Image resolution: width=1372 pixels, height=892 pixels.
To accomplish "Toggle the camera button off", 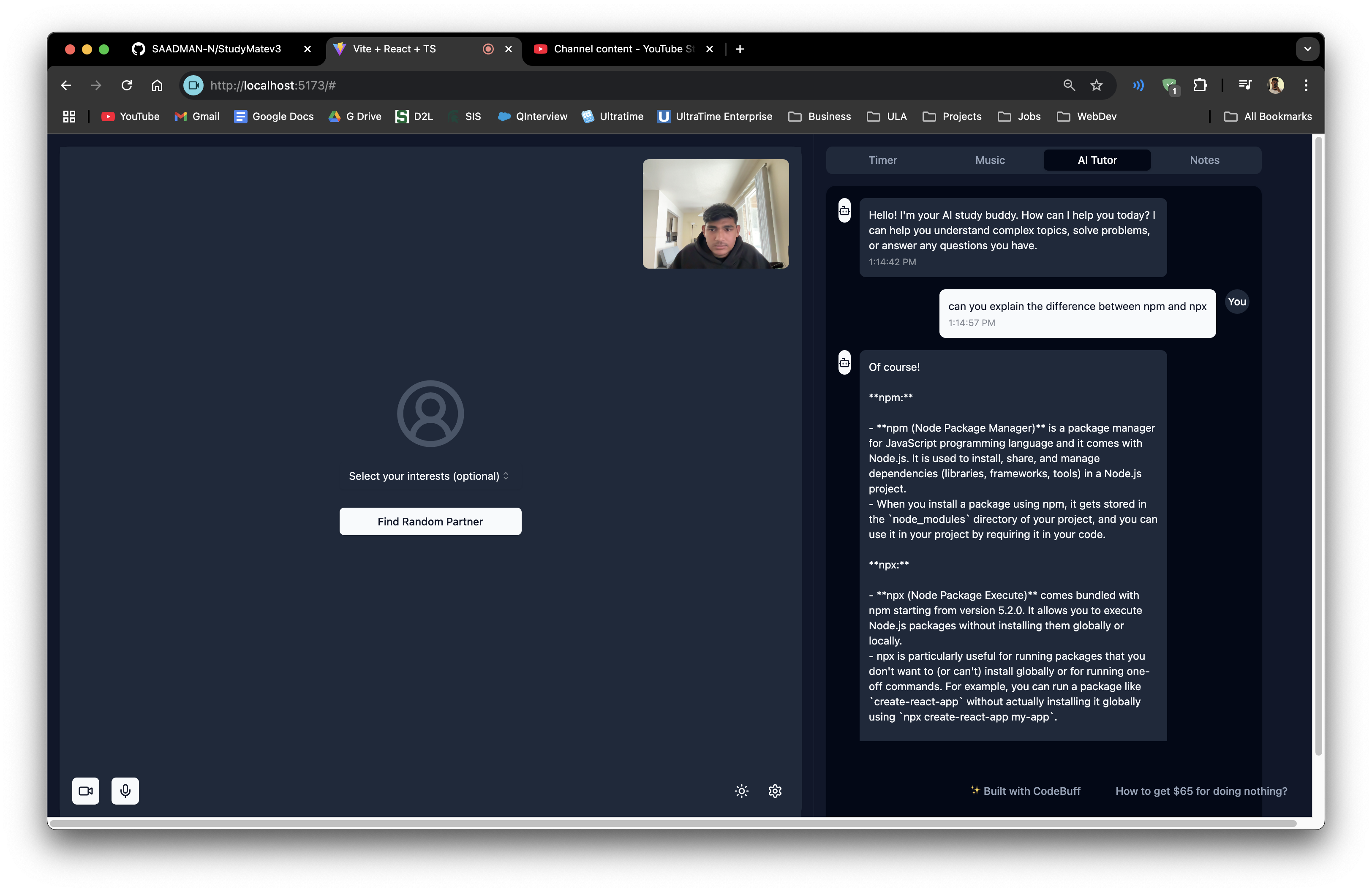I will tap(85, 791).
